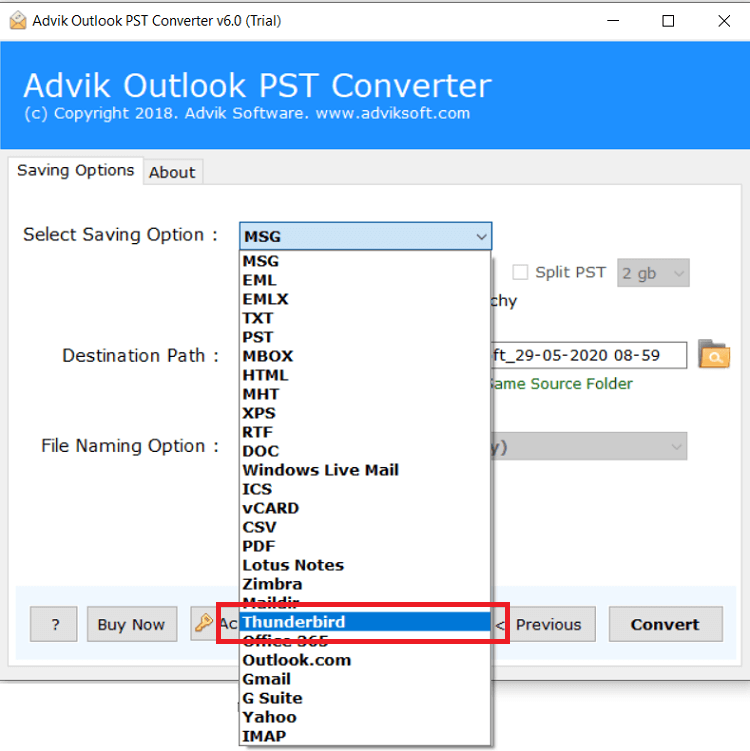This screenshot has width=750, height=751.
Task: Enable the Split PST checkbox
Action: click(520, 273)
